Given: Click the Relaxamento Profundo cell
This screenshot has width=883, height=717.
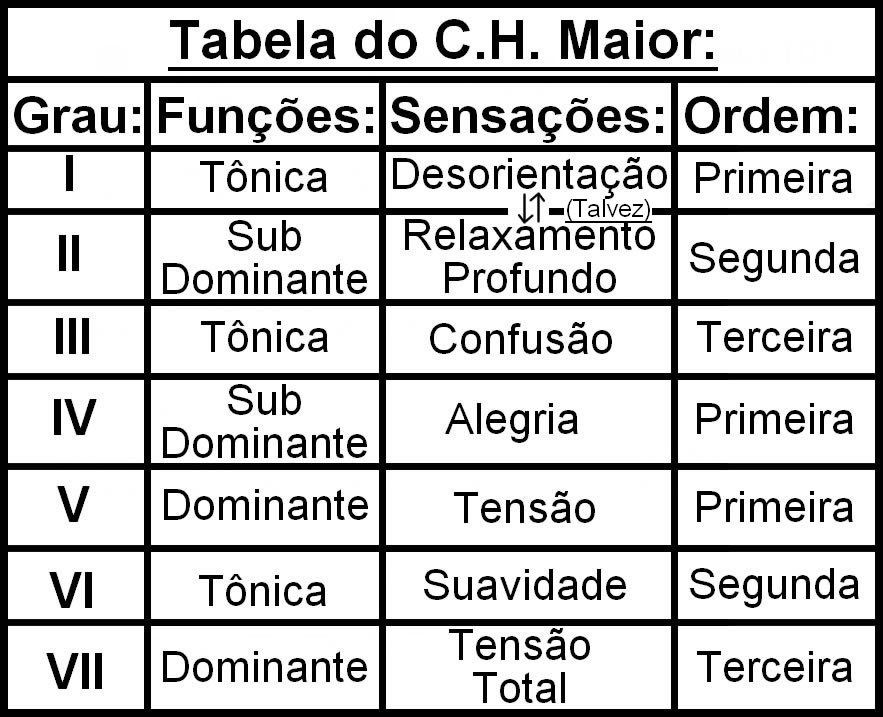Looking at the screenshot, I should 528,257.
